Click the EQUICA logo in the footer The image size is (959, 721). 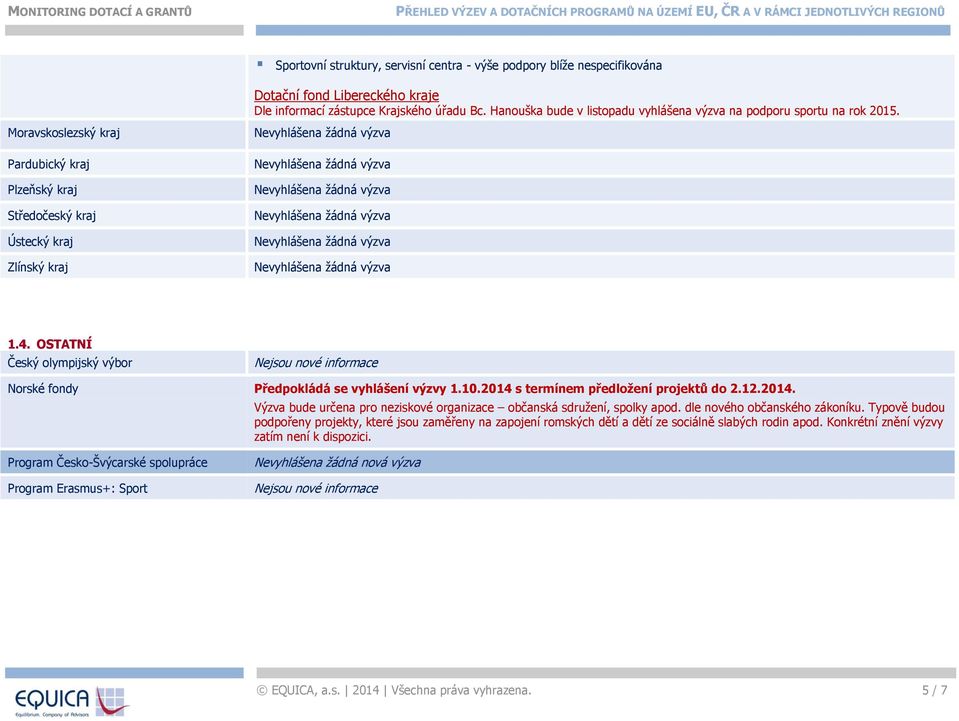pyautogui.click(x=72, y=701)
